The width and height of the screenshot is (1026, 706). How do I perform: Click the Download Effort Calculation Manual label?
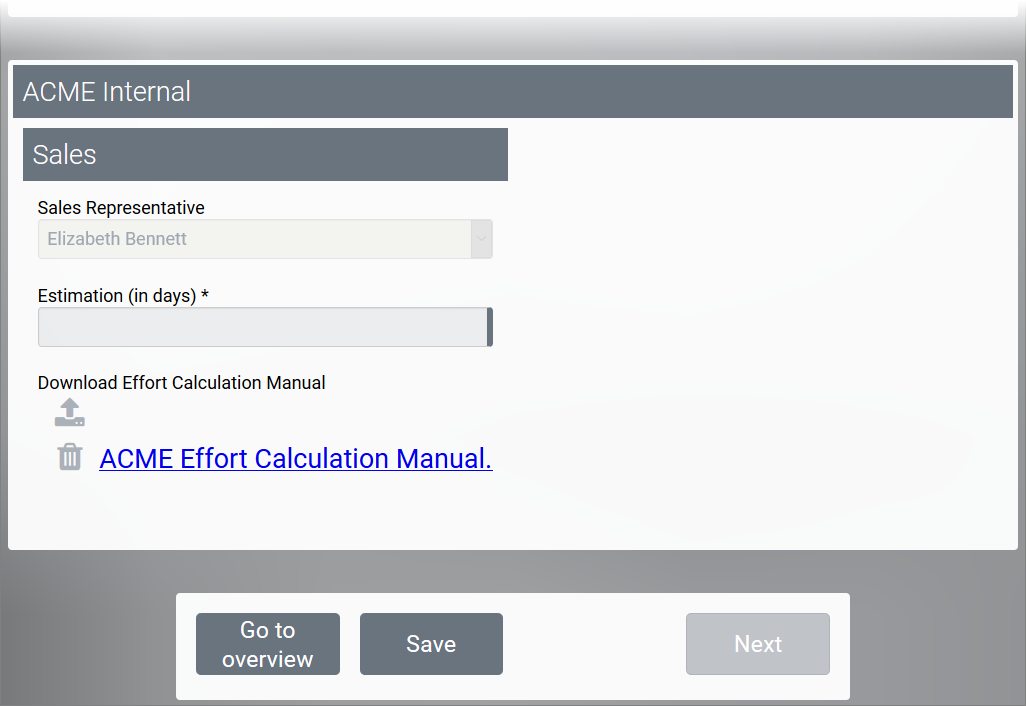181,382
